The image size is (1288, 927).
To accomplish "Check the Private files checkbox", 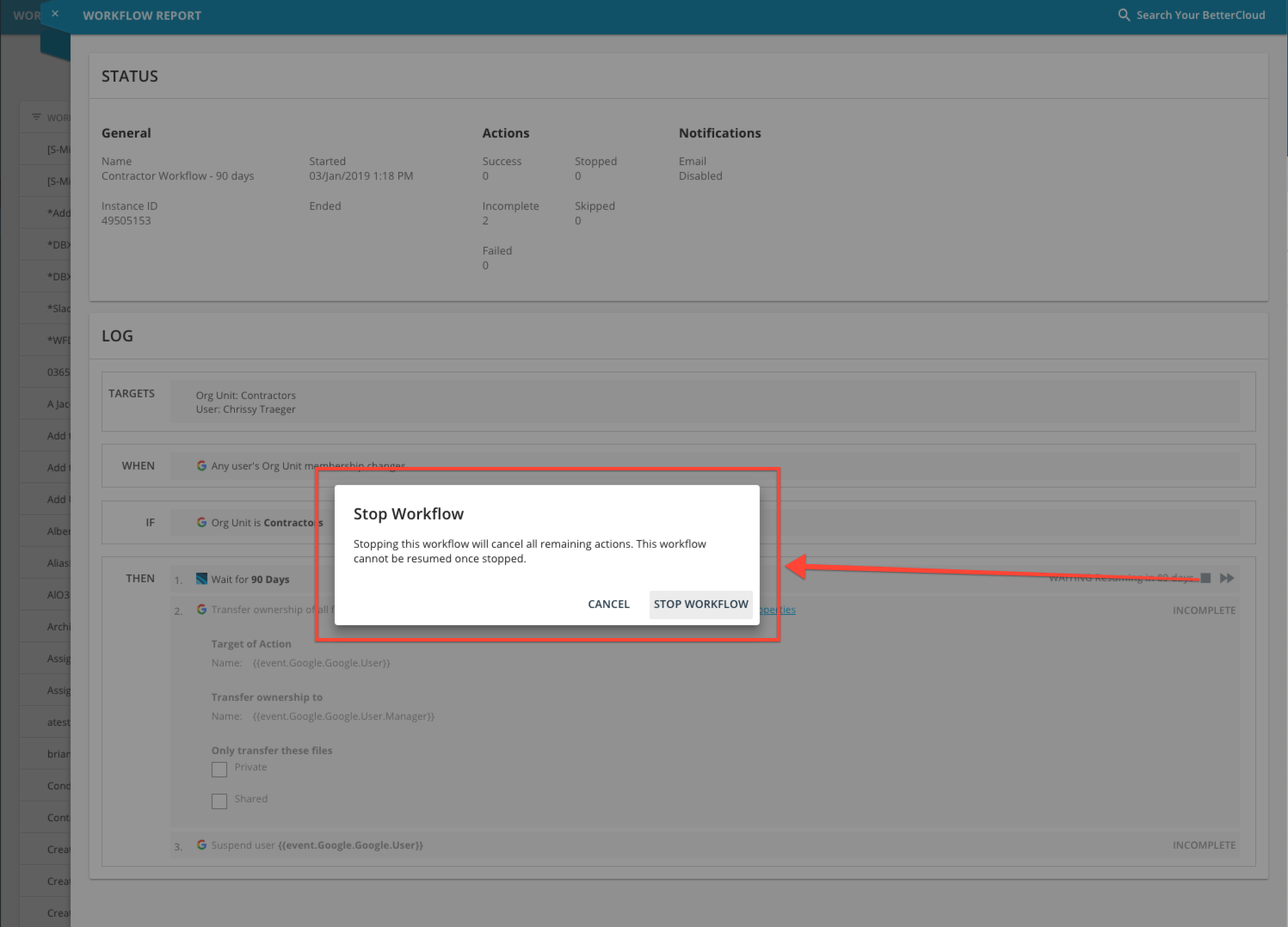I will click(x=219, y=769).
